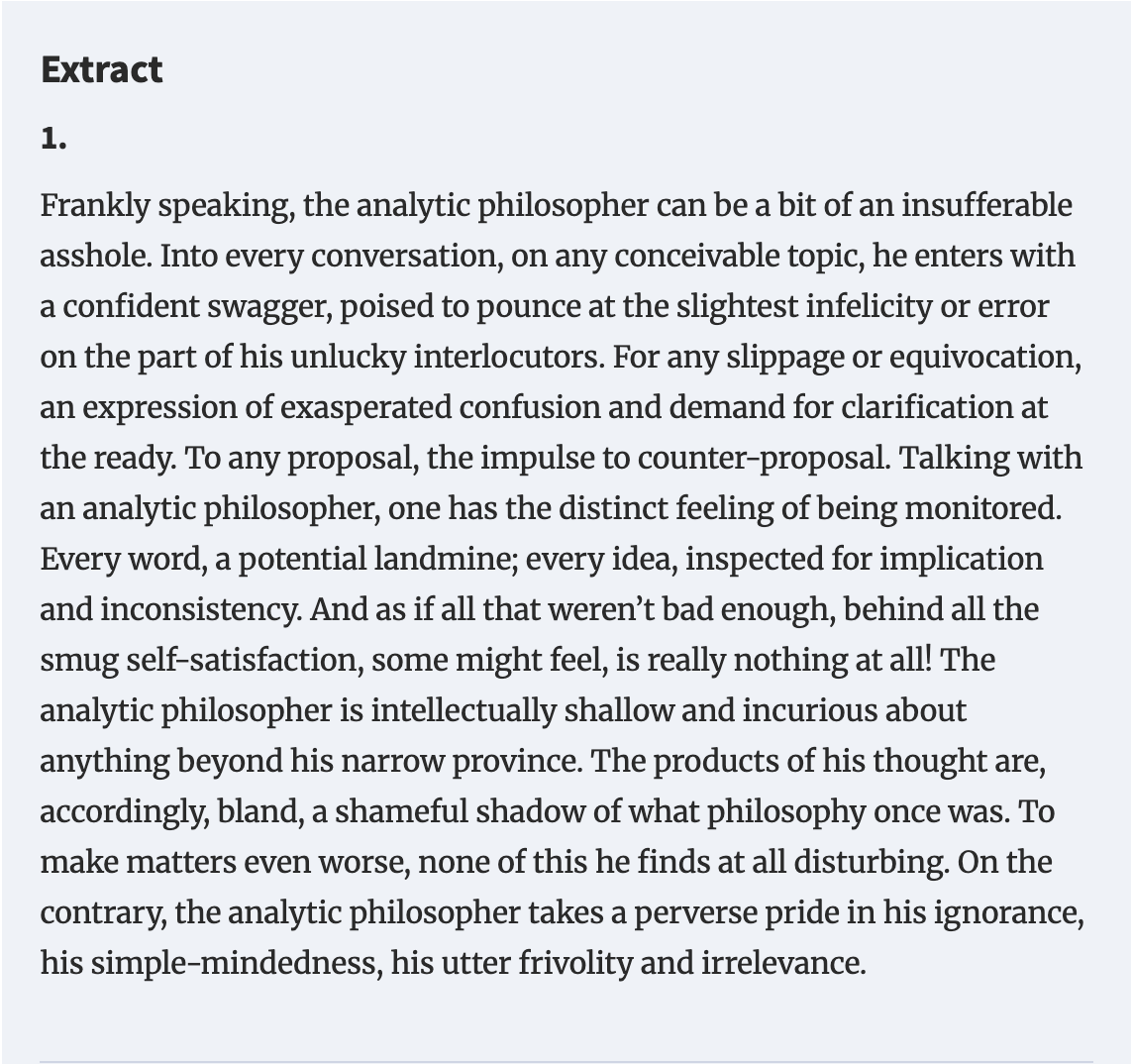Click the word 'interlocutors'
The width and height of the screenshot is (1133, 1064).
tap(509, 357)
